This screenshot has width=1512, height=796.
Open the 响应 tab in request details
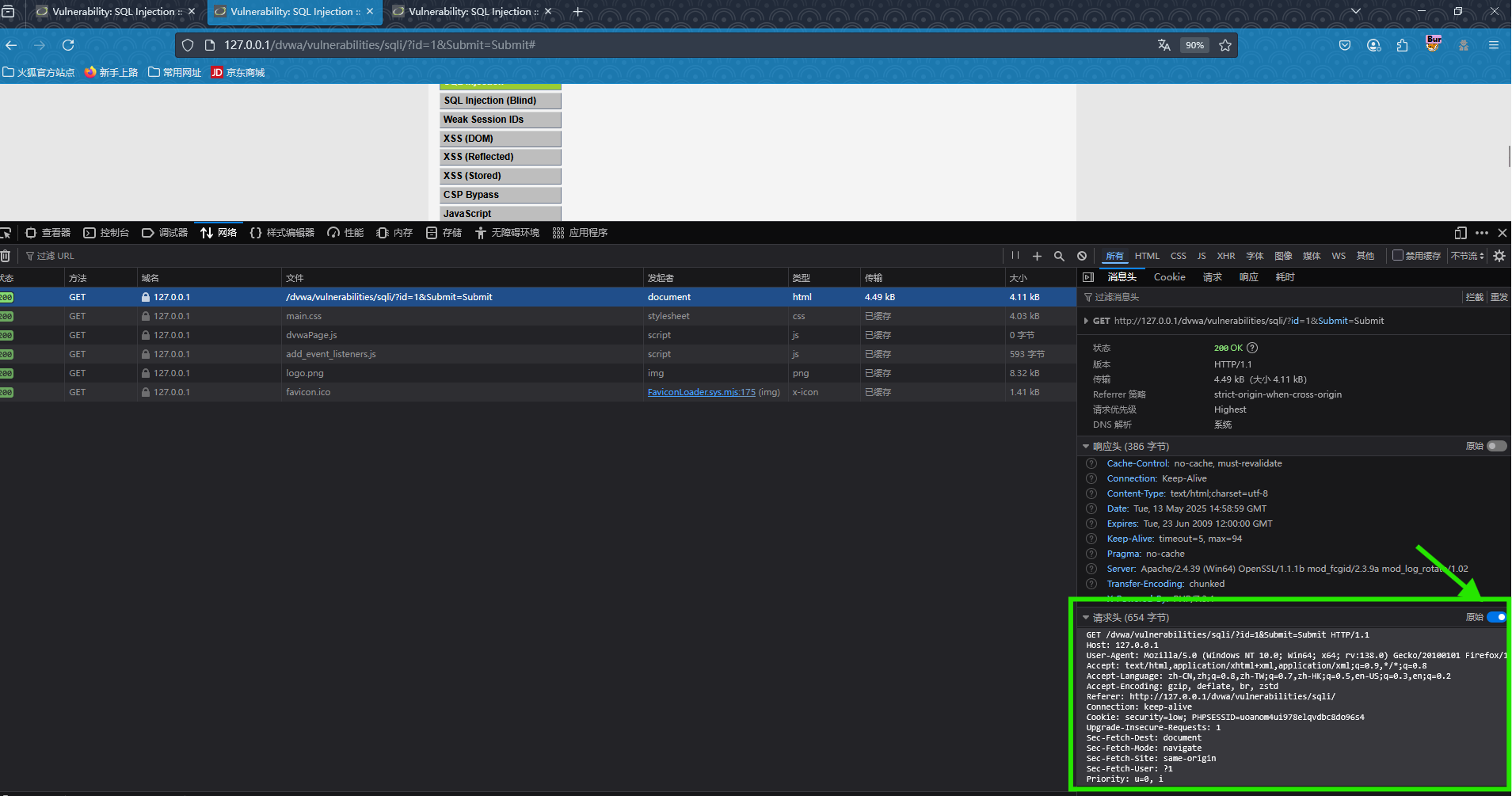click(1249, 277)
